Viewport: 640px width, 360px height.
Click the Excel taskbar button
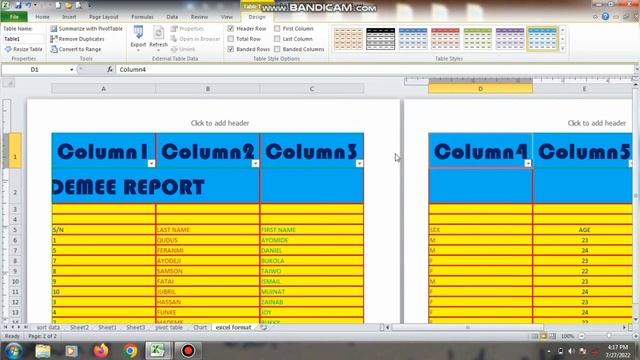coord(158,351)
